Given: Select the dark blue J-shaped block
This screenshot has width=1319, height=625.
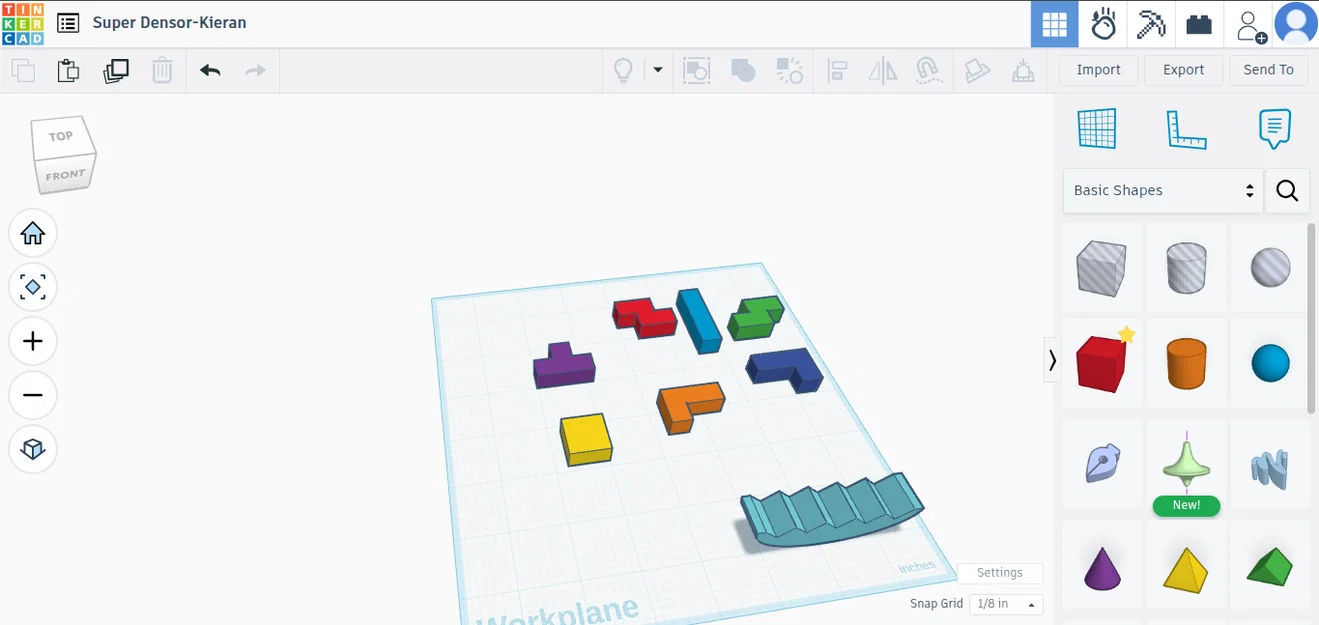Looking at the screenshot, I should point(786,371).
